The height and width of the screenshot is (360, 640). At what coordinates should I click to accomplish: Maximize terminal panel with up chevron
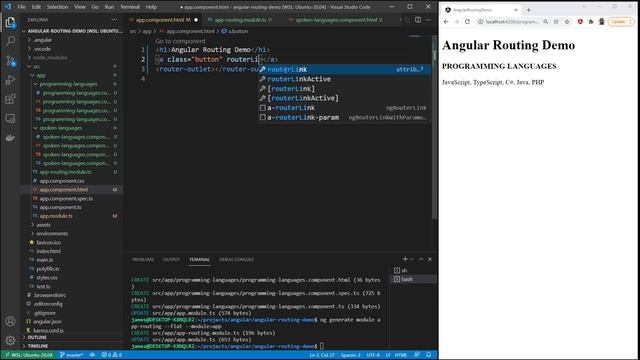(421, 259)
